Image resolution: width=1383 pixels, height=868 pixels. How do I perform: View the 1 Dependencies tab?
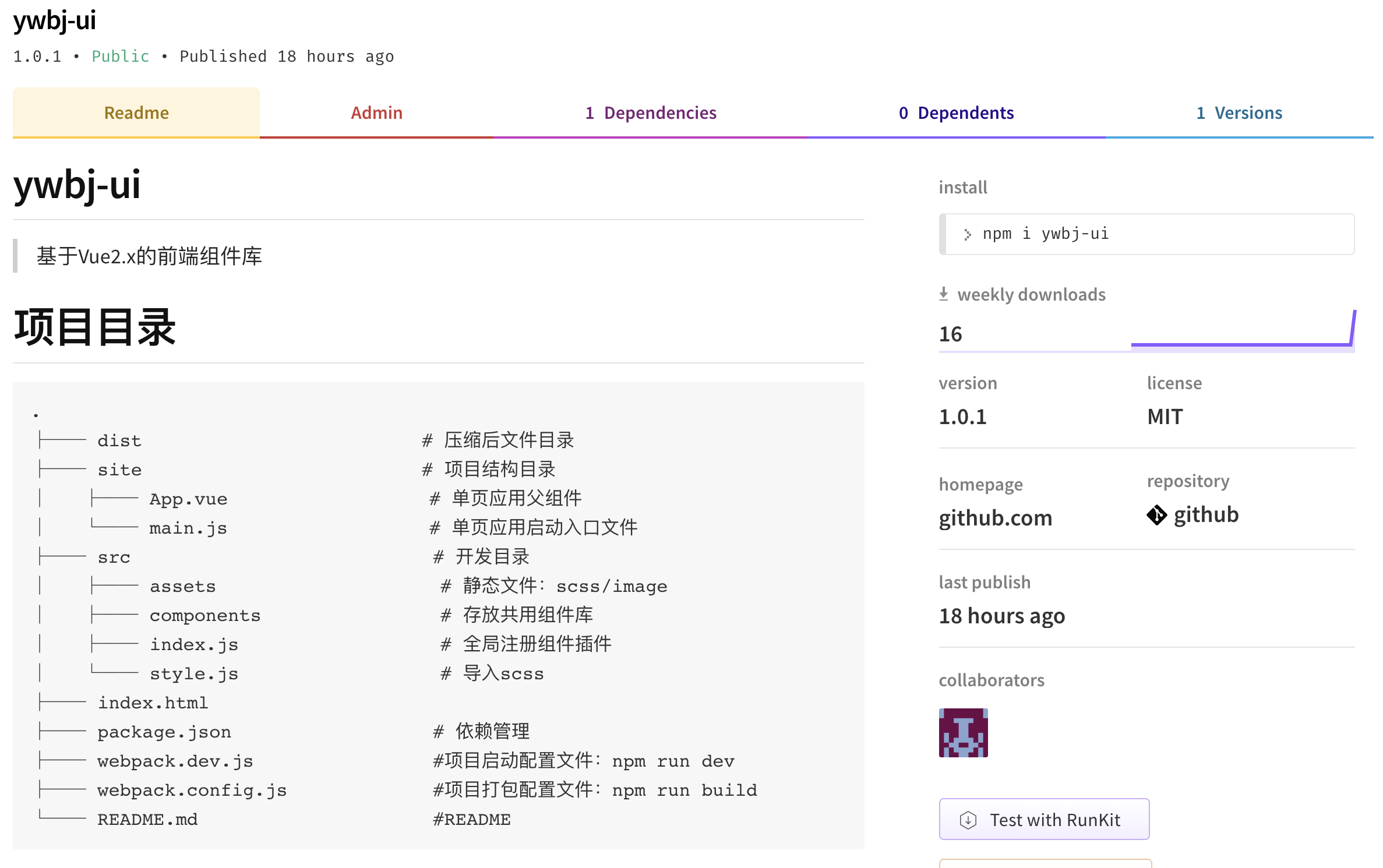click(x=651, y=112)
